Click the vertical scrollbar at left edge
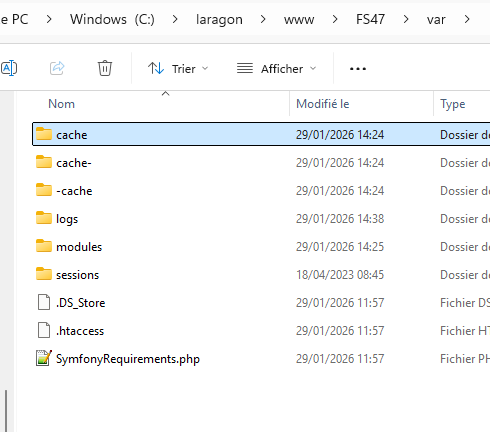 click(6, 411)
